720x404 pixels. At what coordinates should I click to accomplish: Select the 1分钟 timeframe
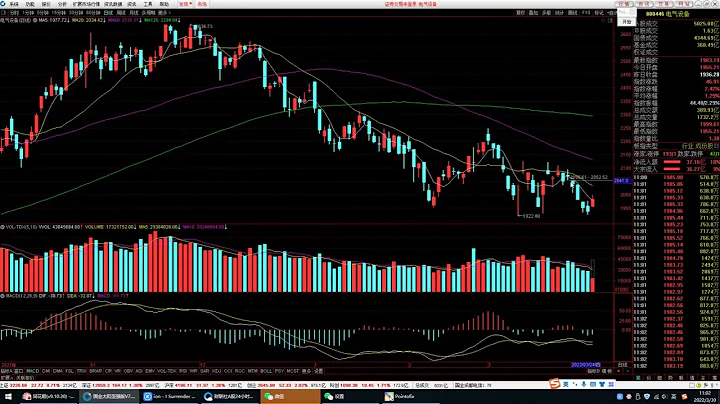point(28,12)
